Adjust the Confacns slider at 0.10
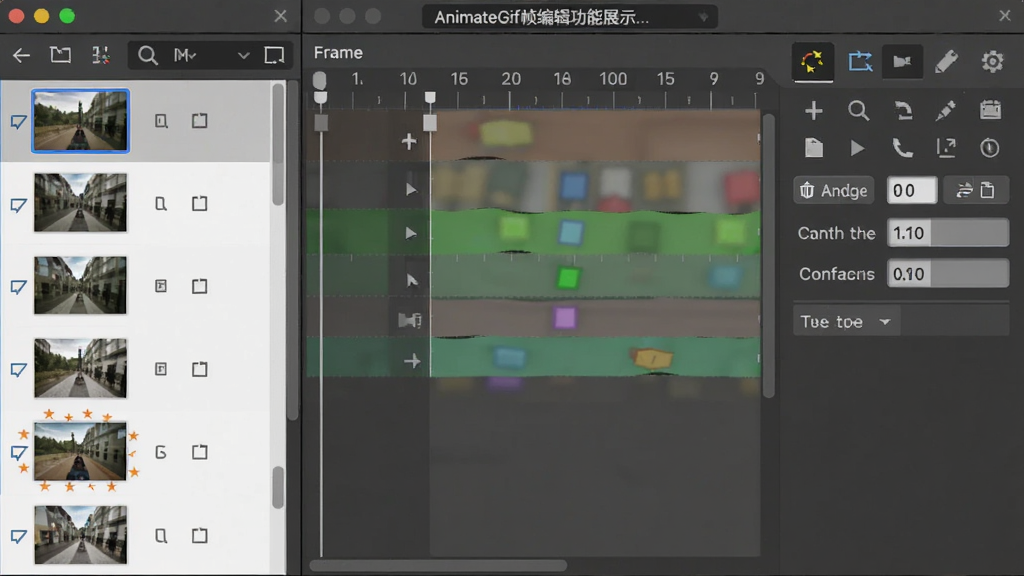The image size is (1024, 576). point(948,274)
